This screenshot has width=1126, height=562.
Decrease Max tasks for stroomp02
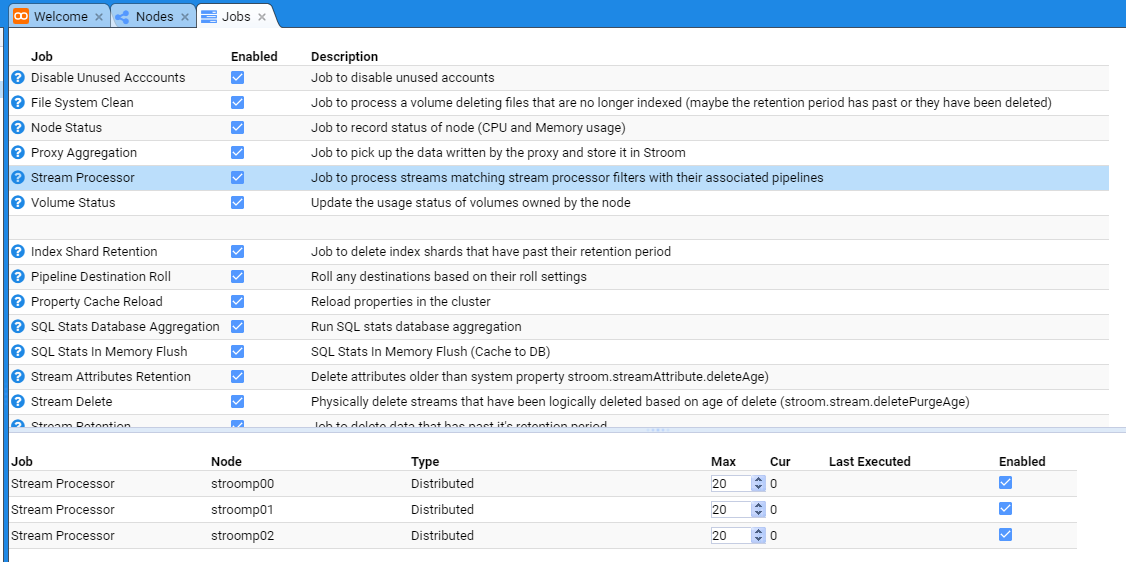tap(759, 540)
